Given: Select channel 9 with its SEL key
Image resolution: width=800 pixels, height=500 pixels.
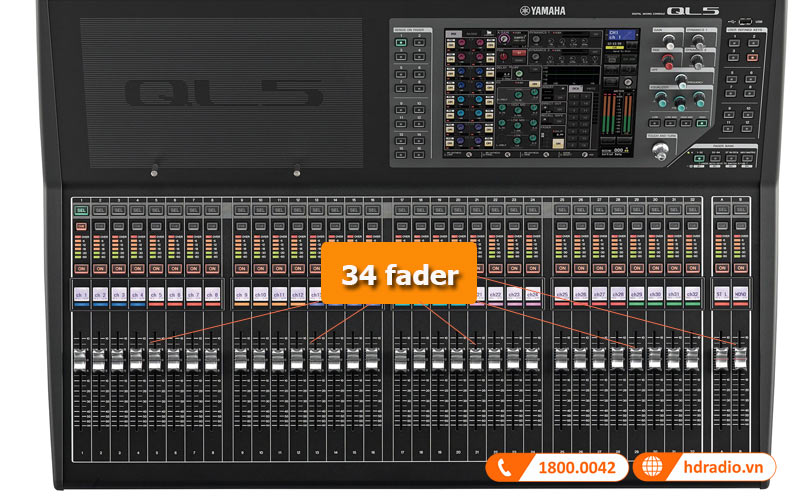Looking at the screenshot, I should tap(242, 210).
